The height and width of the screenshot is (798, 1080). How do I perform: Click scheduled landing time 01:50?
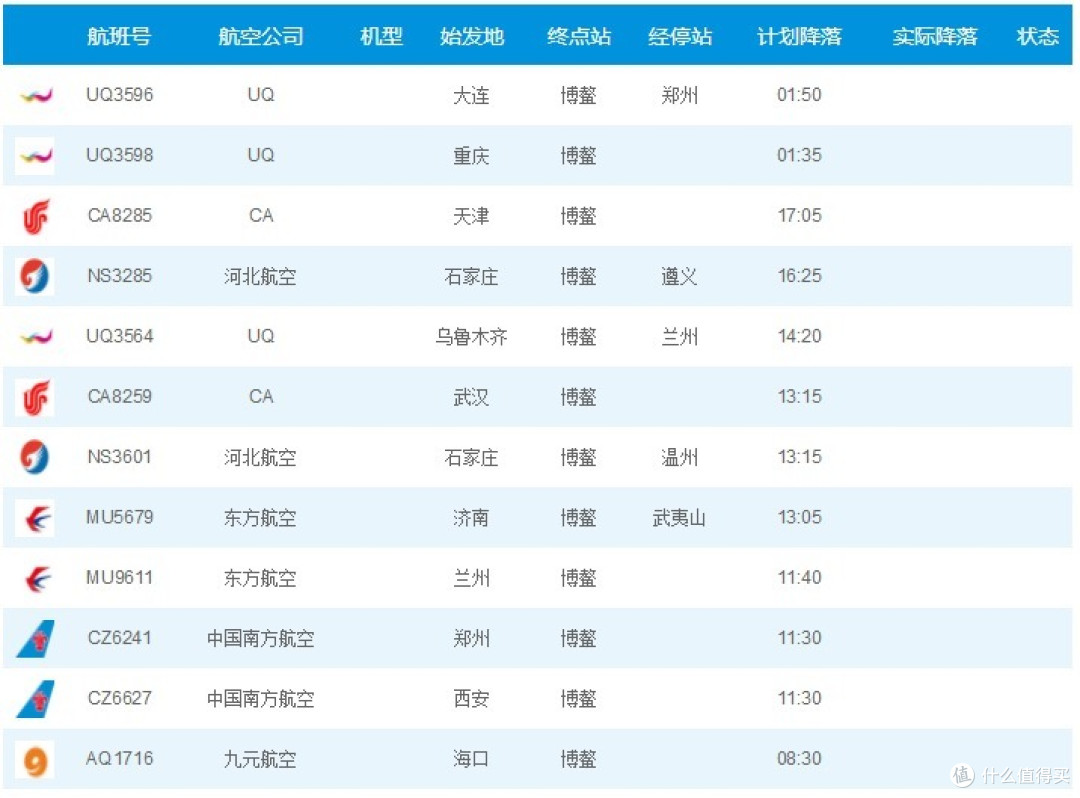pyautogui.click(x=799, y=95)
